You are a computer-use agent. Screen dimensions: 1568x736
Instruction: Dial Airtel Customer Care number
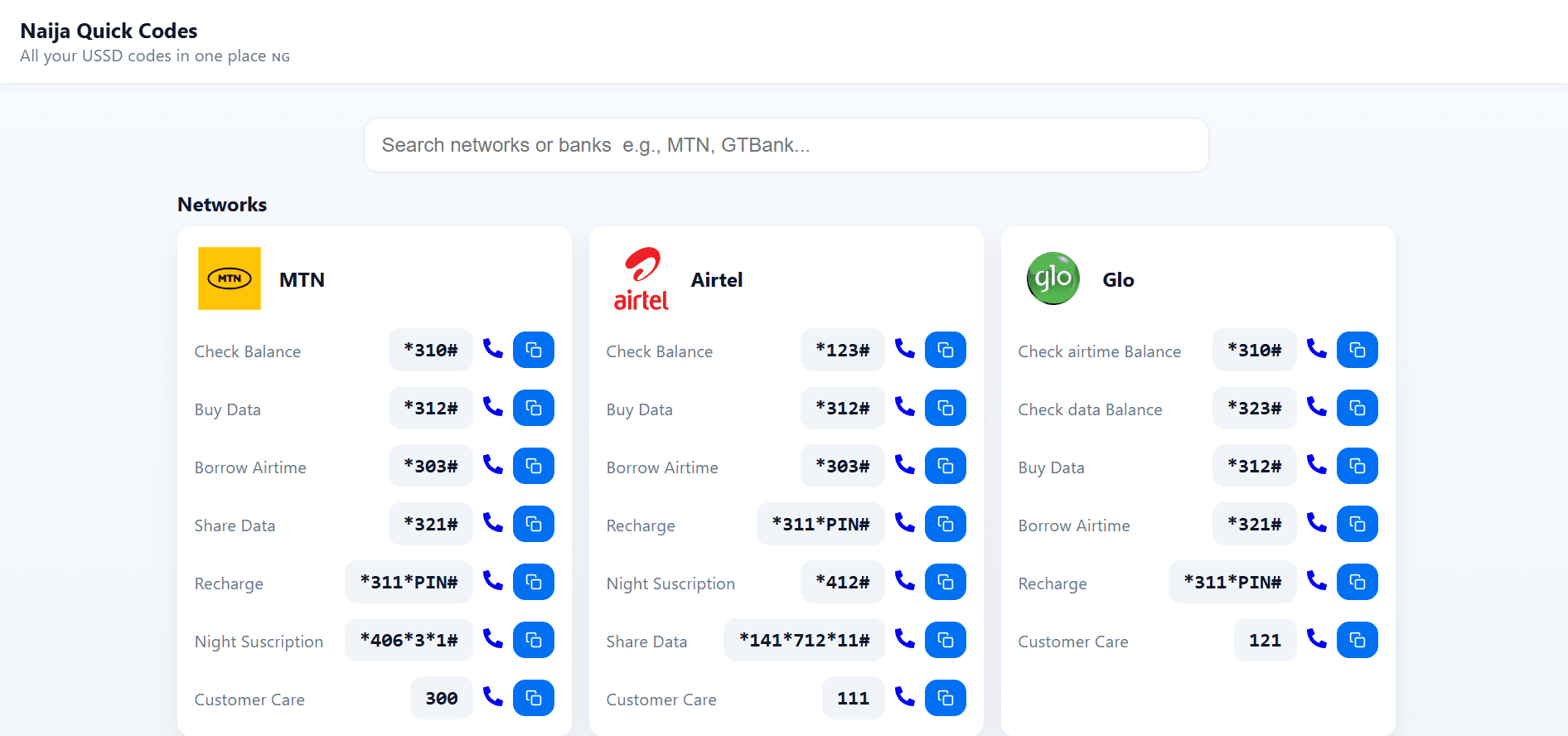pos(905,697)
